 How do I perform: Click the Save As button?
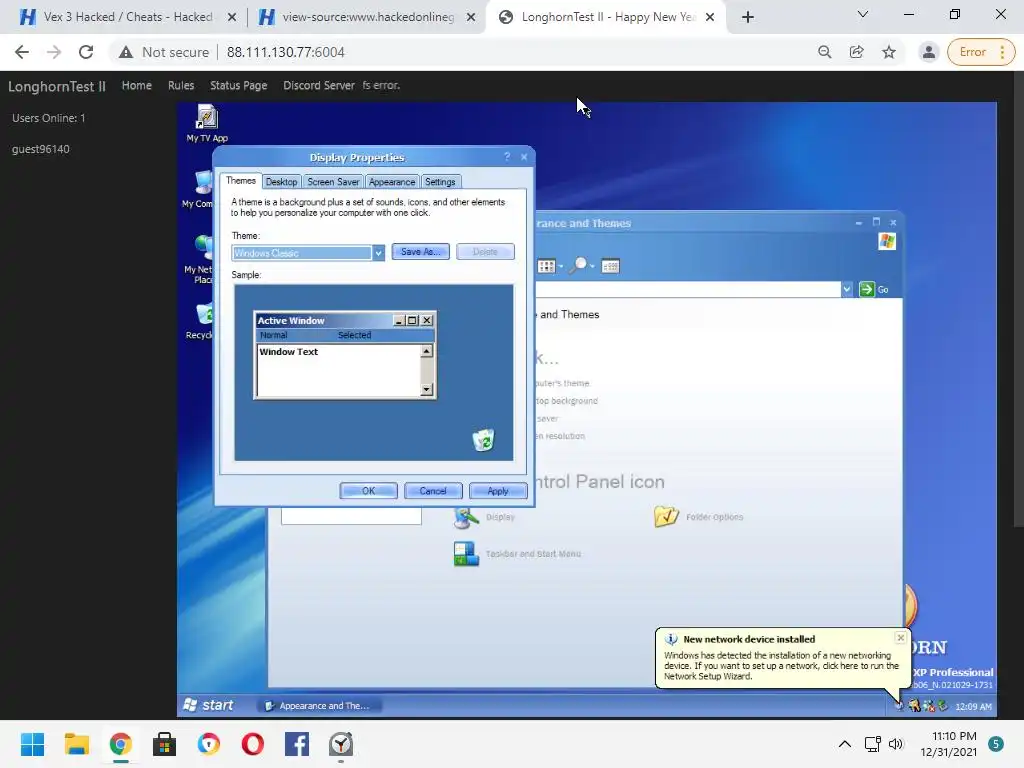coord(421,252)
